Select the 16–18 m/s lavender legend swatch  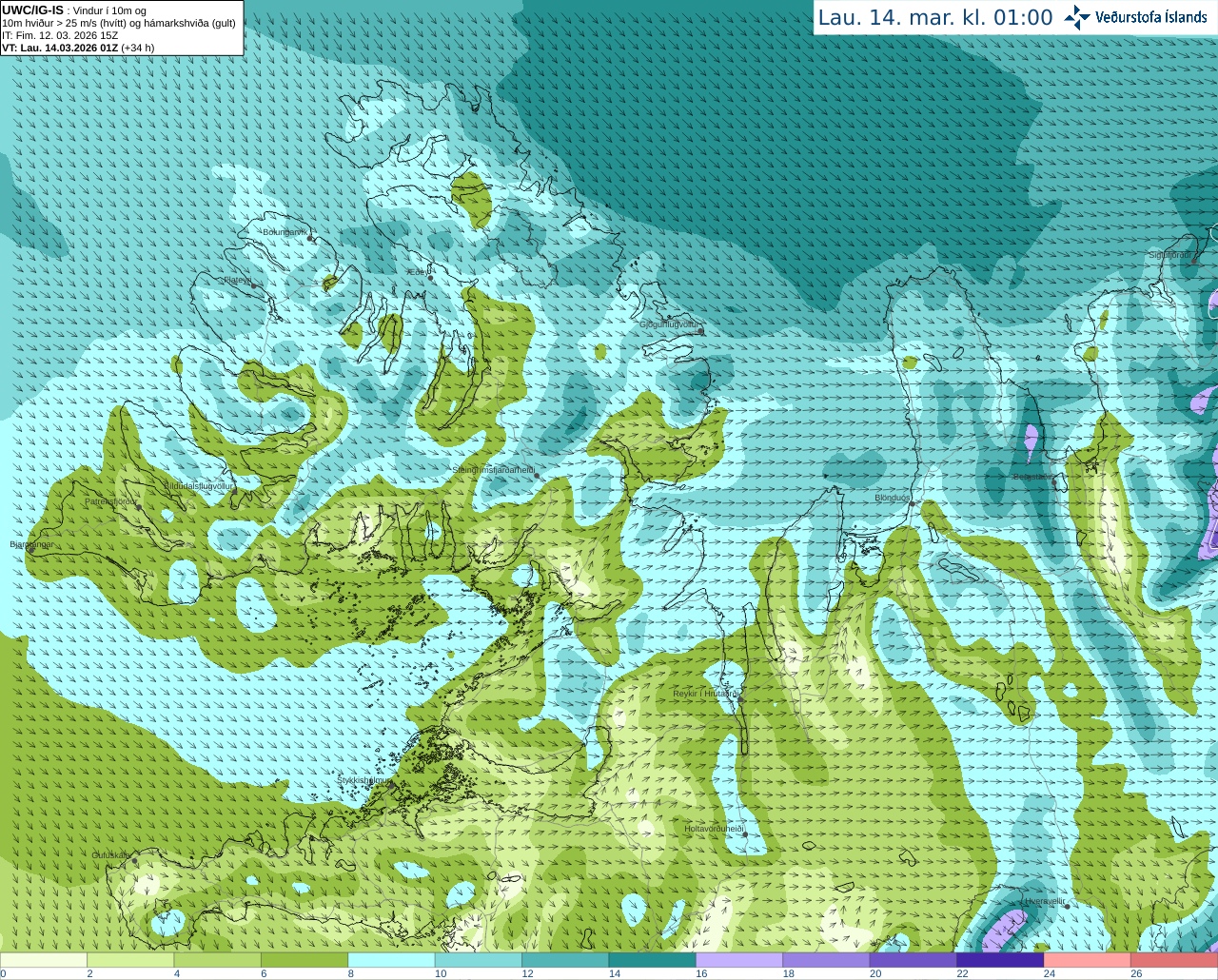[739, 960]
